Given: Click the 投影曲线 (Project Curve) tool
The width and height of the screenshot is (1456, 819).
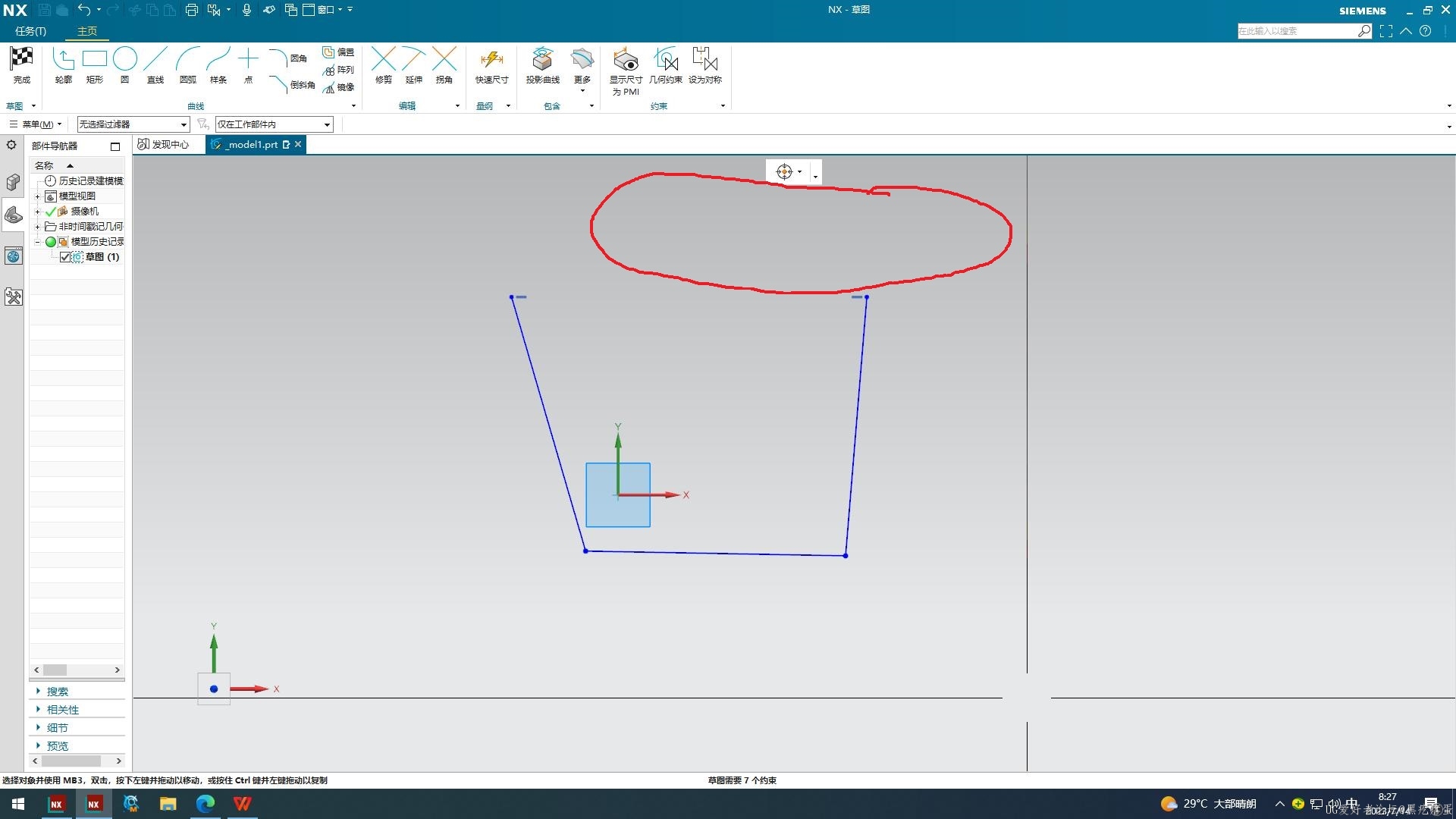Looking at the screenshot, I should click(x=542, y=65).
